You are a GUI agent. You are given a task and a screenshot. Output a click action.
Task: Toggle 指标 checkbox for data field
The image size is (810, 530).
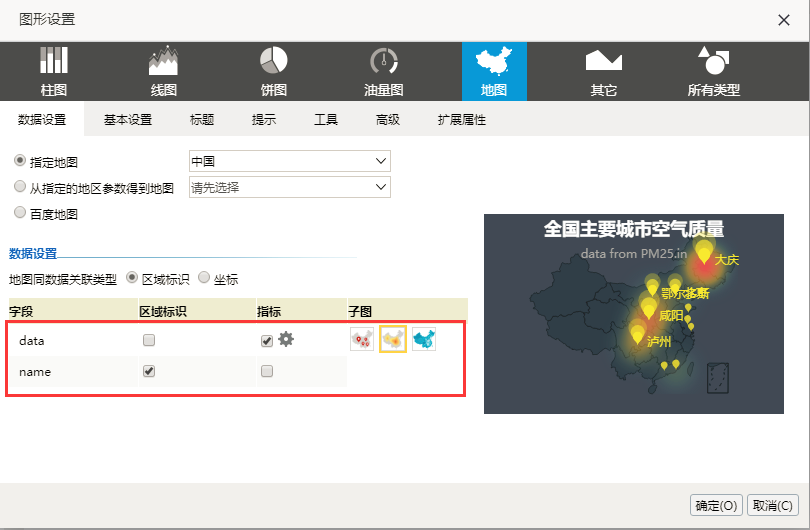267,340
